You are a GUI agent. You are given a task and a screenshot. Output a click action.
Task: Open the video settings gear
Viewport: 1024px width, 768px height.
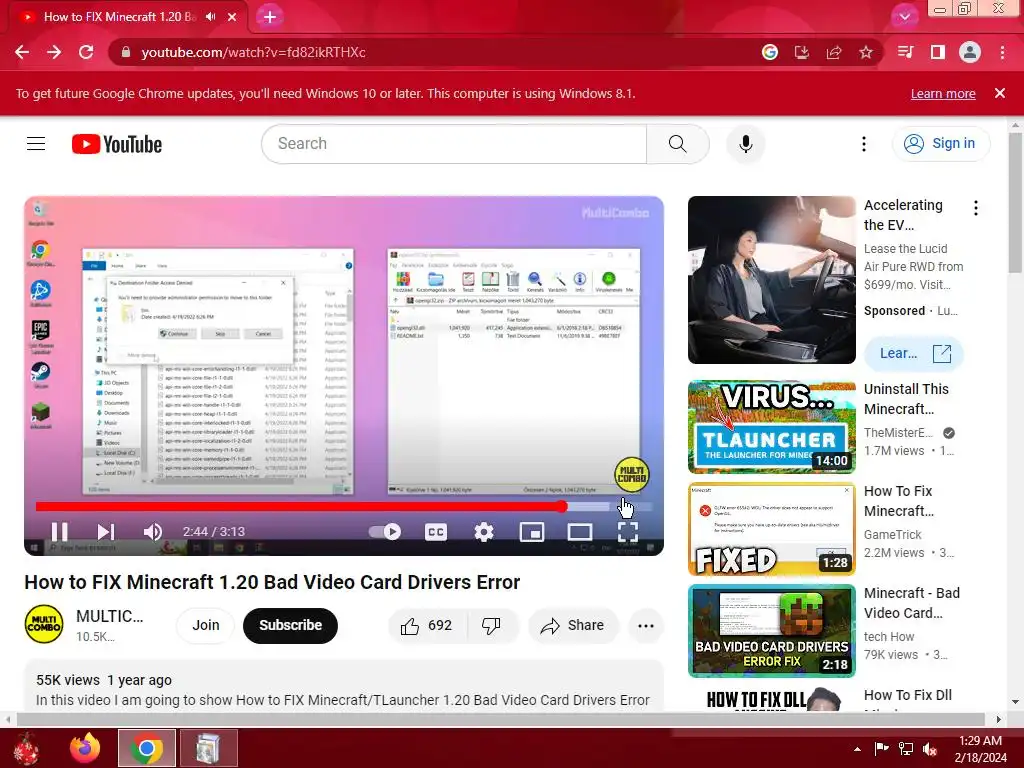[x=483, y=532]
